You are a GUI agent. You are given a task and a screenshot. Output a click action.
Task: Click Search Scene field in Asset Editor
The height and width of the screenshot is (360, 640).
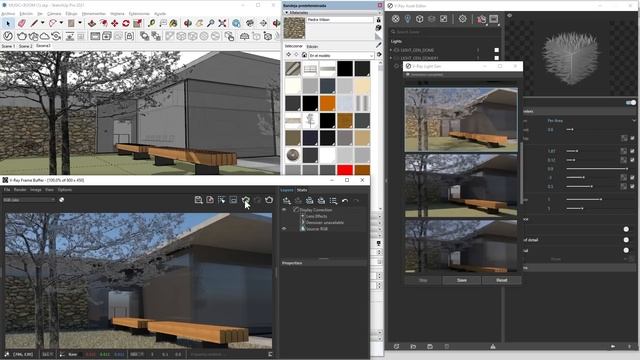[444, 31]
